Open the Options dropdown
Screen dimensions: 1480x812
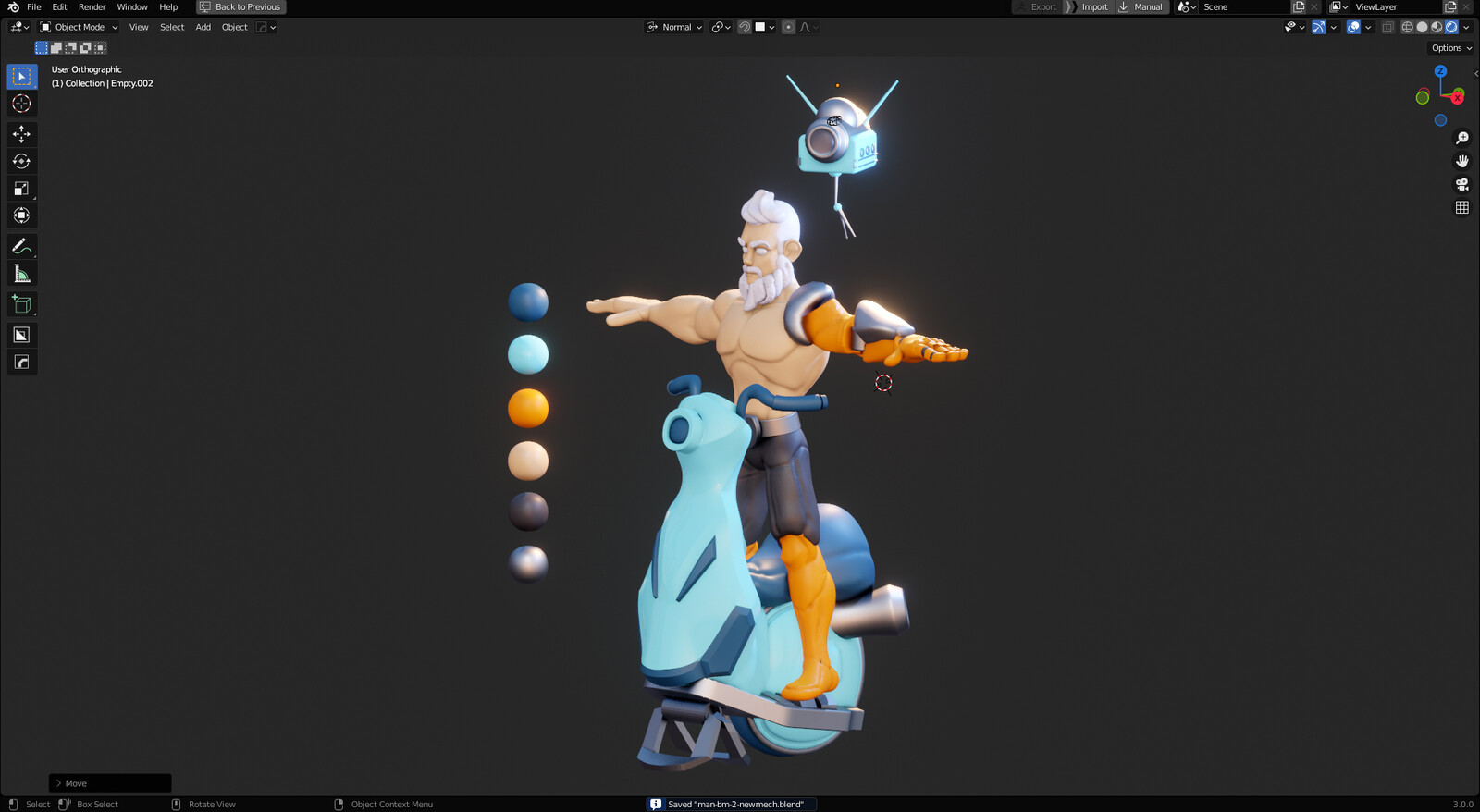(1450, 48)
